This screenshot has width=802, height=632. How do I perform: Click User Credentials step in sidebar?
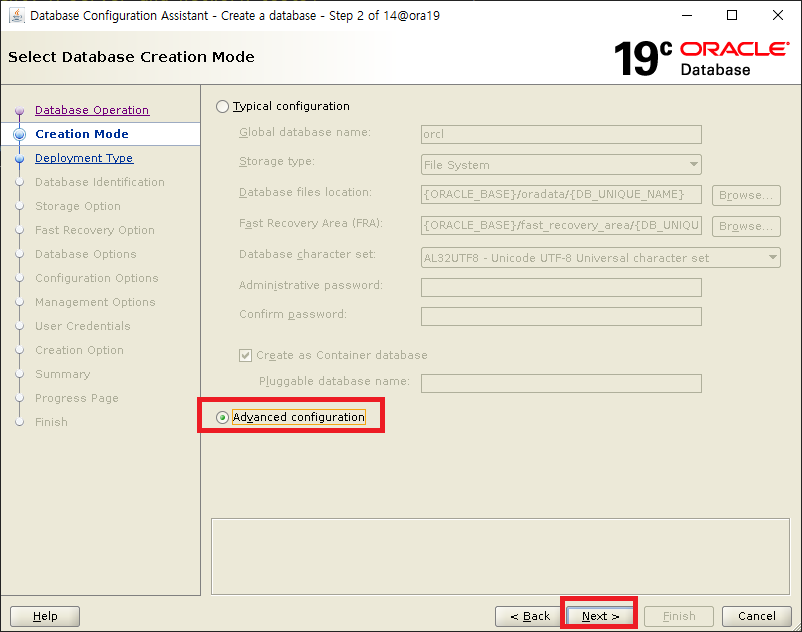[x=82, y=326]
